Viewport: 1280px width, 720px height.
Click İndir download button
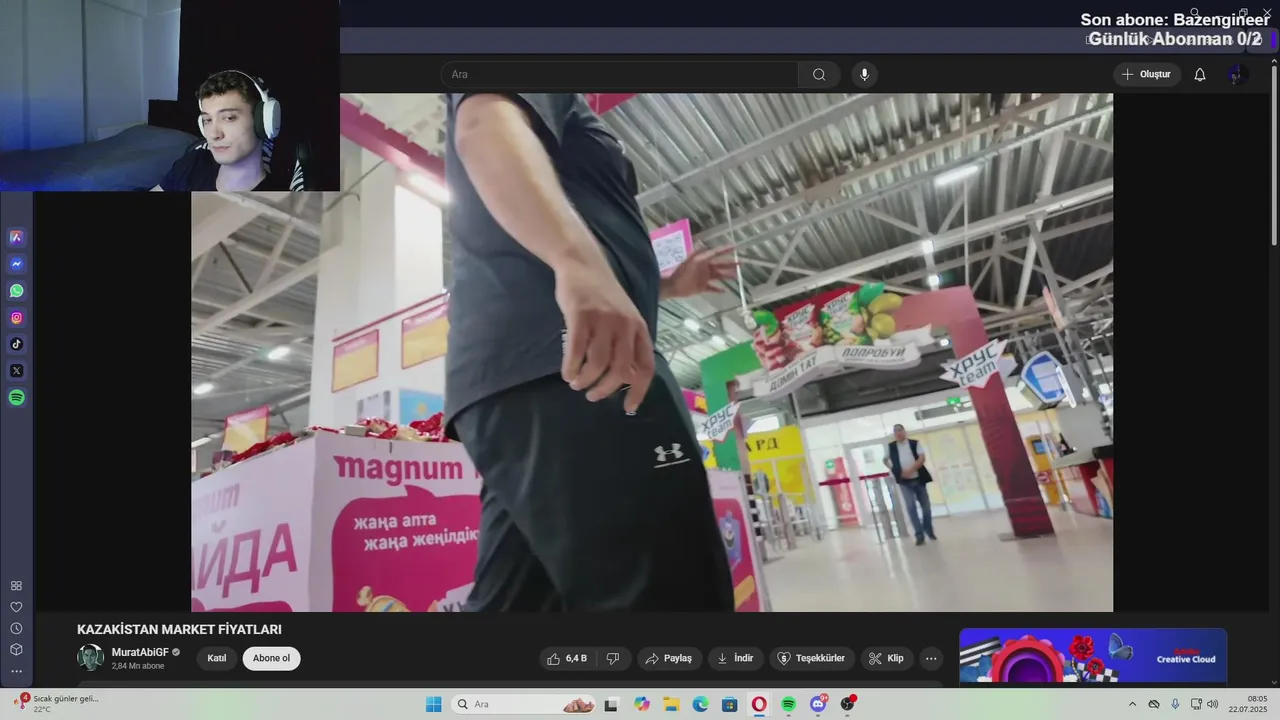point(736,658)
